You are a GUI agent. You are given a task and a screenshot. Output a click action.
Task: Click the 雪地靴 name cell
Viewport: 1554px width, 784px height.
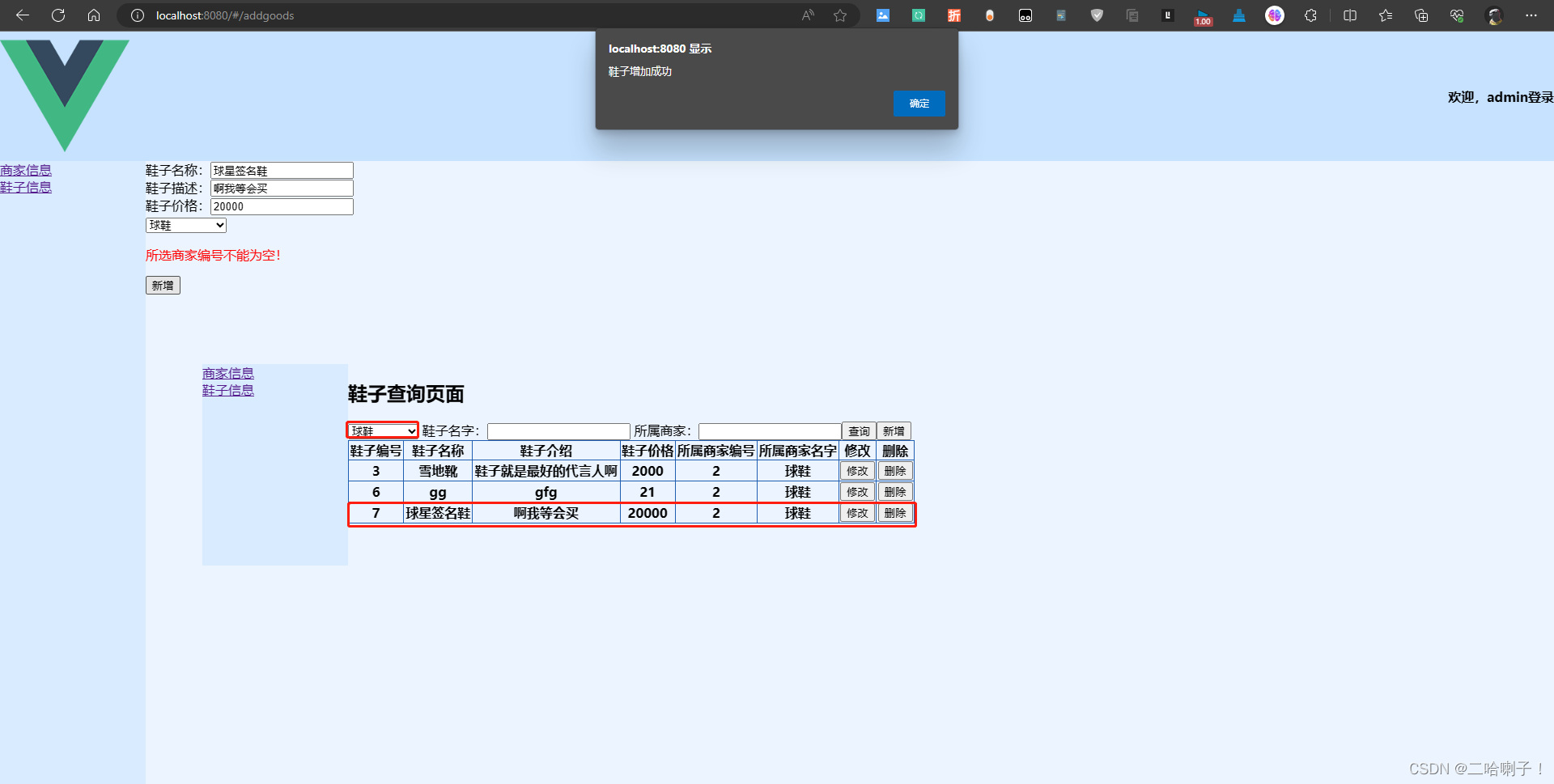[438, 471]
